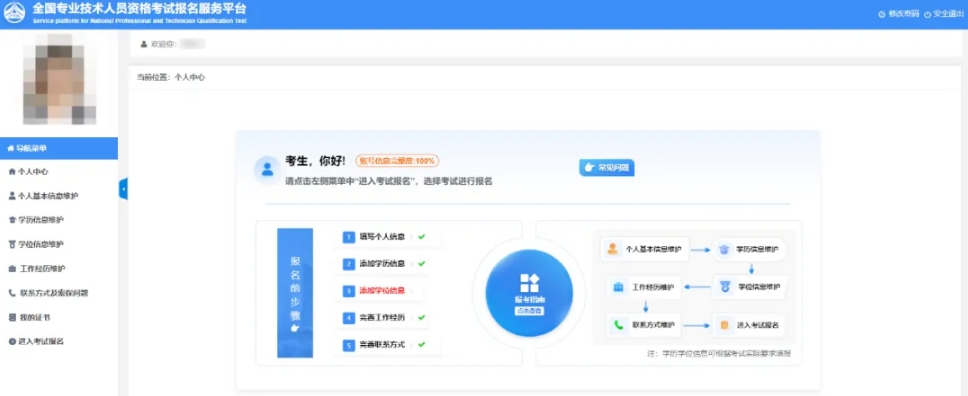Image resolution: width=968 pixels, height=396 pixels.
Task: Click the blurred profile photo thumbnail
Action: [x=59, y=78]
